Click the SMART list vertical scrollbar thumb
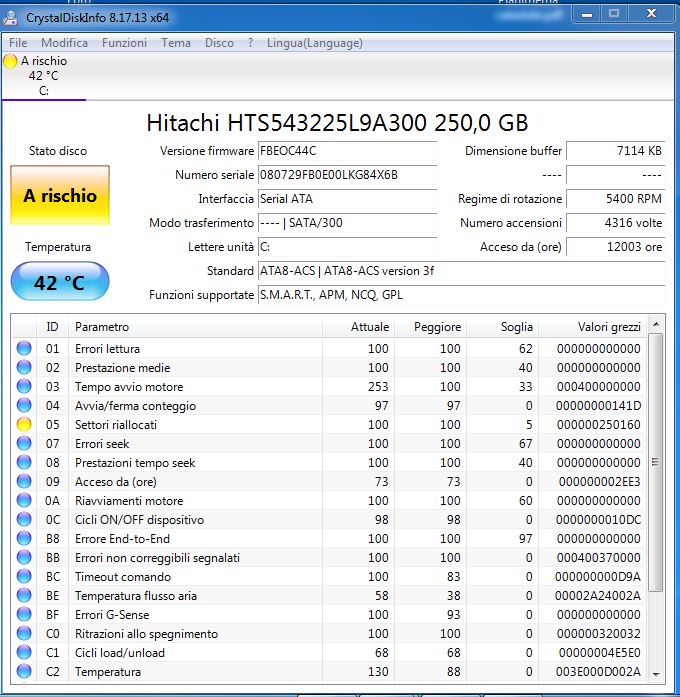The image size is (680, 697). click(655, 462)
